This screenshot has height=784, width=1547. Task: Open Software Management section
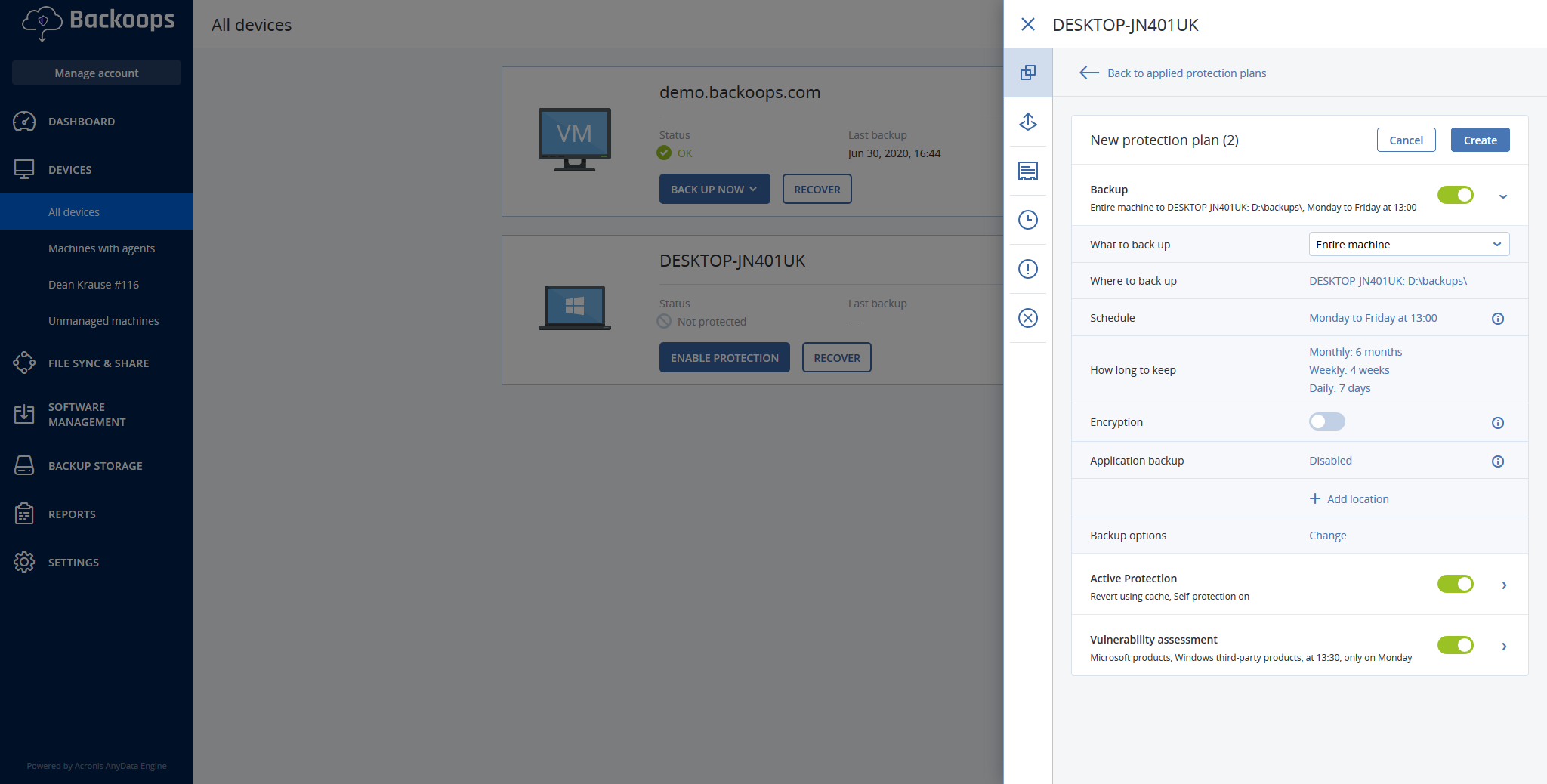97,414
